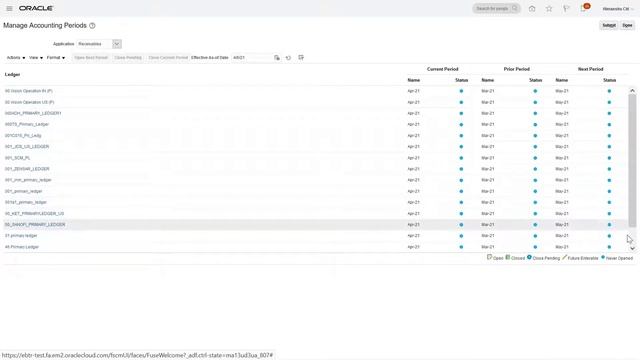Click the Prior Period column group header
The image size is (640, 360).
pyautogui.click(x=516, y=69)
